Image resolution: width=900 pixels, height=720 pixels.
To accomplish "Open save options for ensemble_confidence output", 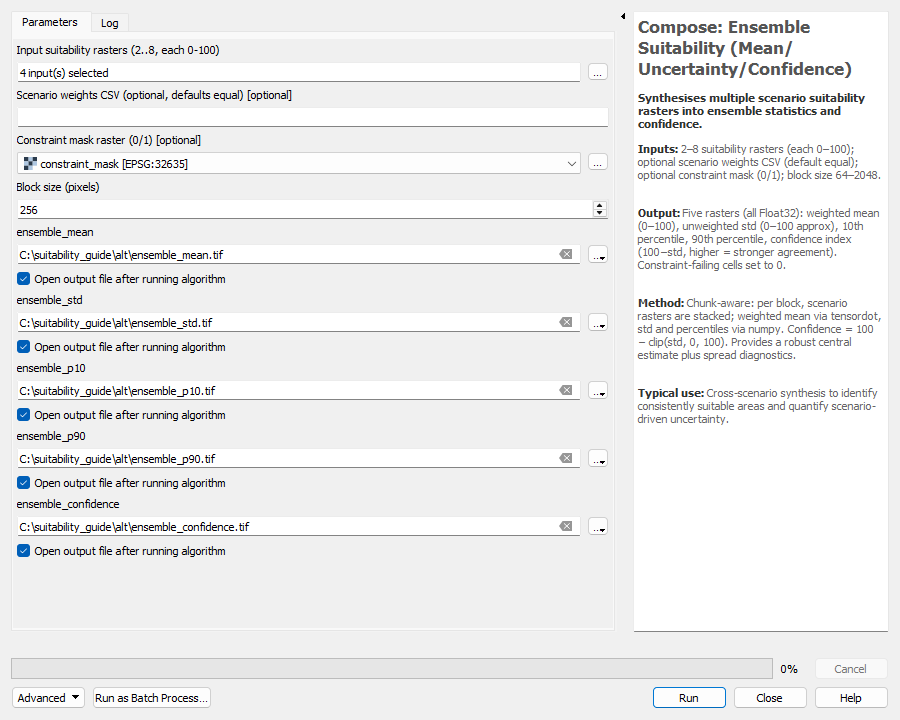I will coord(598,527).
